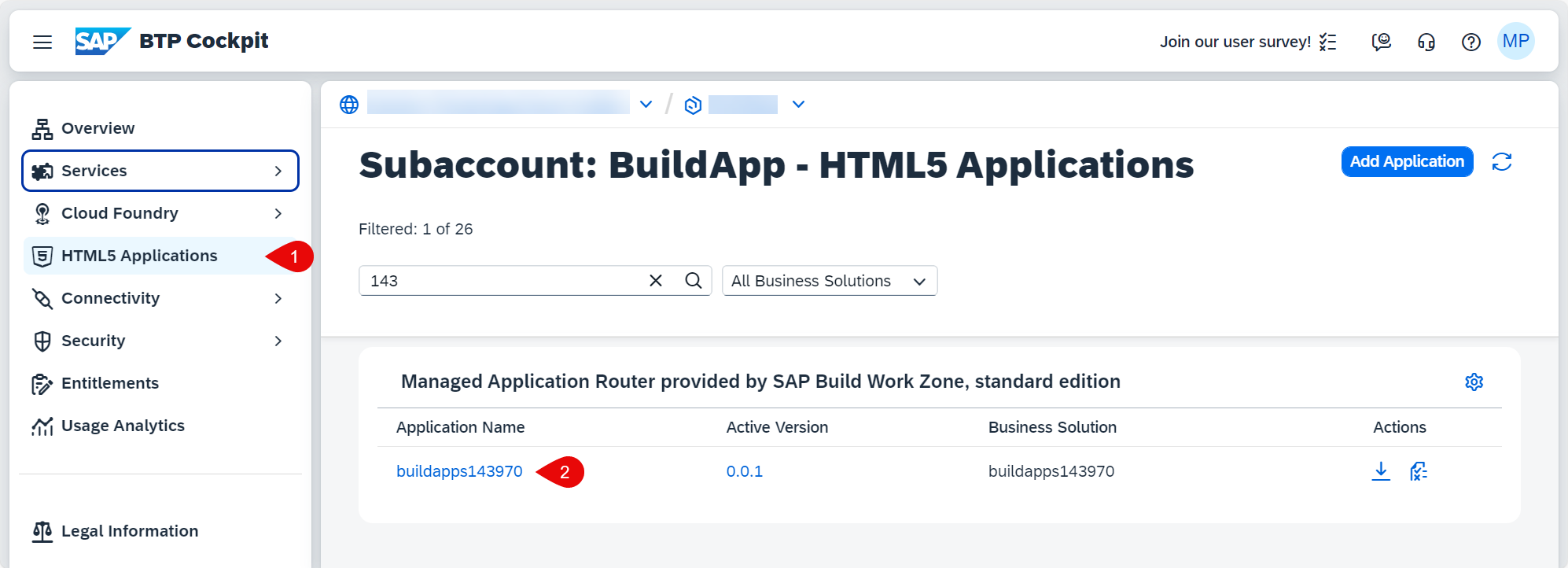1568x568 pixels.
Task: Expand the Security submenu chevron
Action: (x=278, y=341)
